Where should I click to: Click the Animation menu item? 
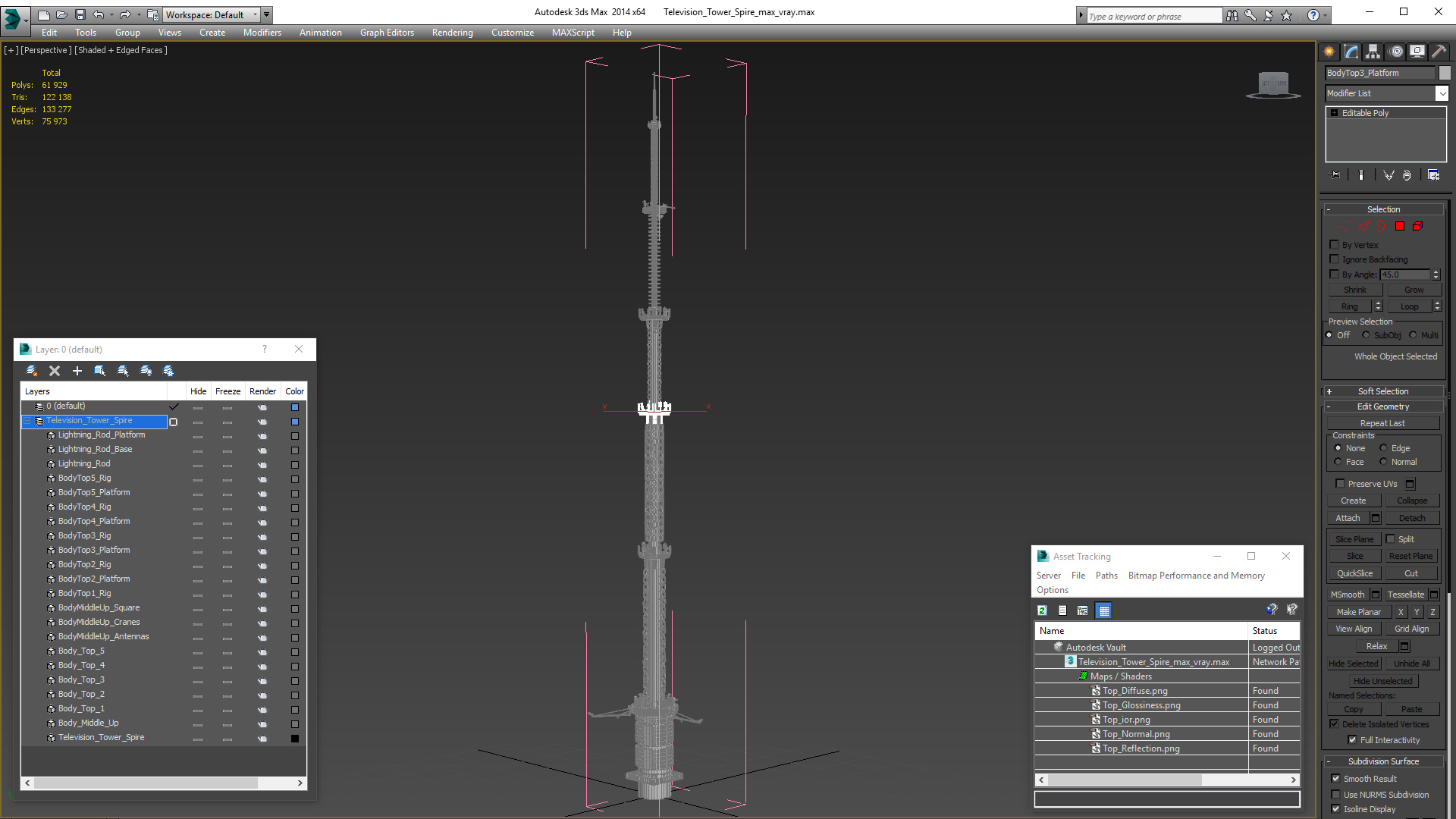tap(320, 32)
